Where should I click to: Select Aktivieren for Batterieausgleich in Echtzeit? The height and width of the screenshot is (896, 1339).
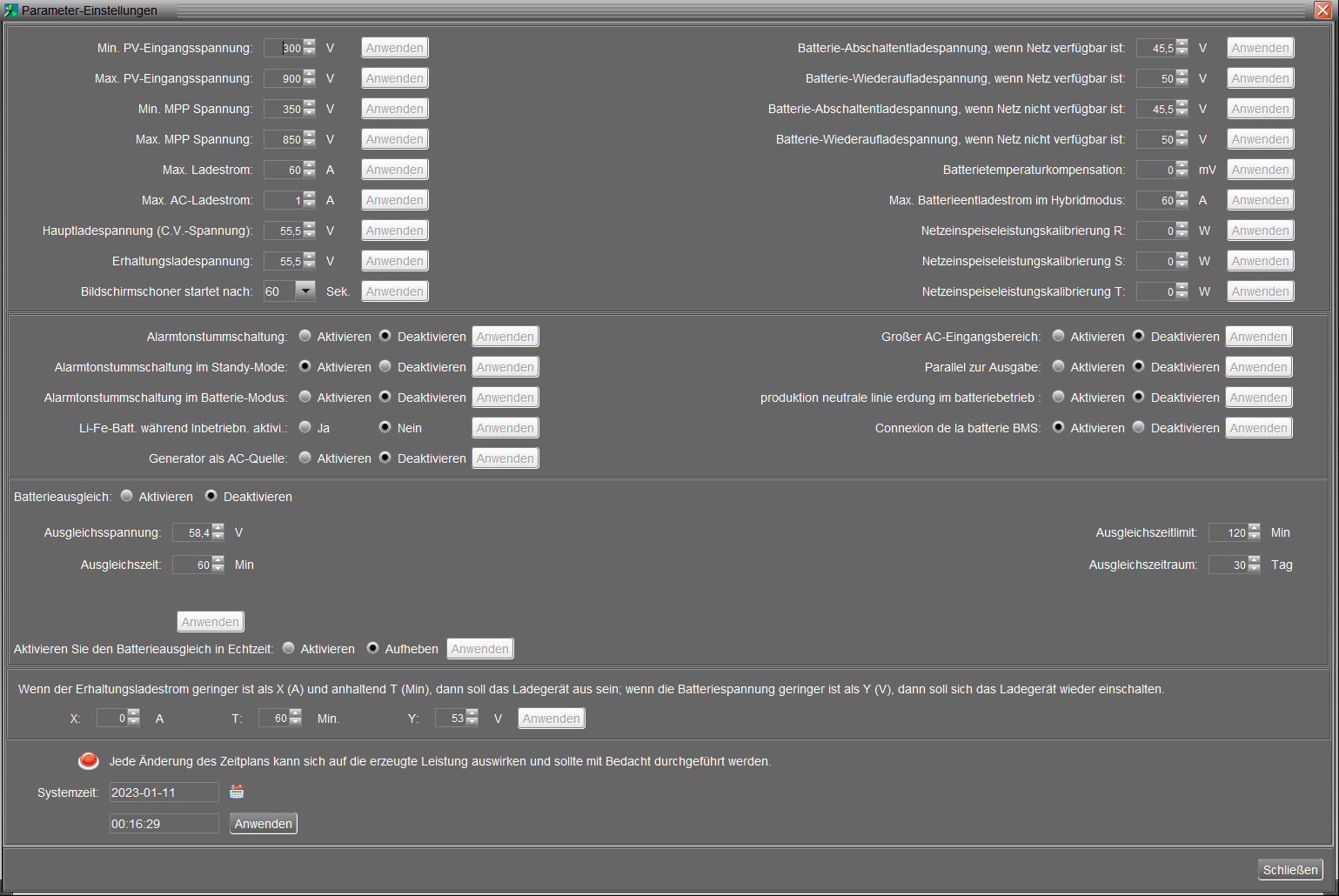click(x=288, y=648)
